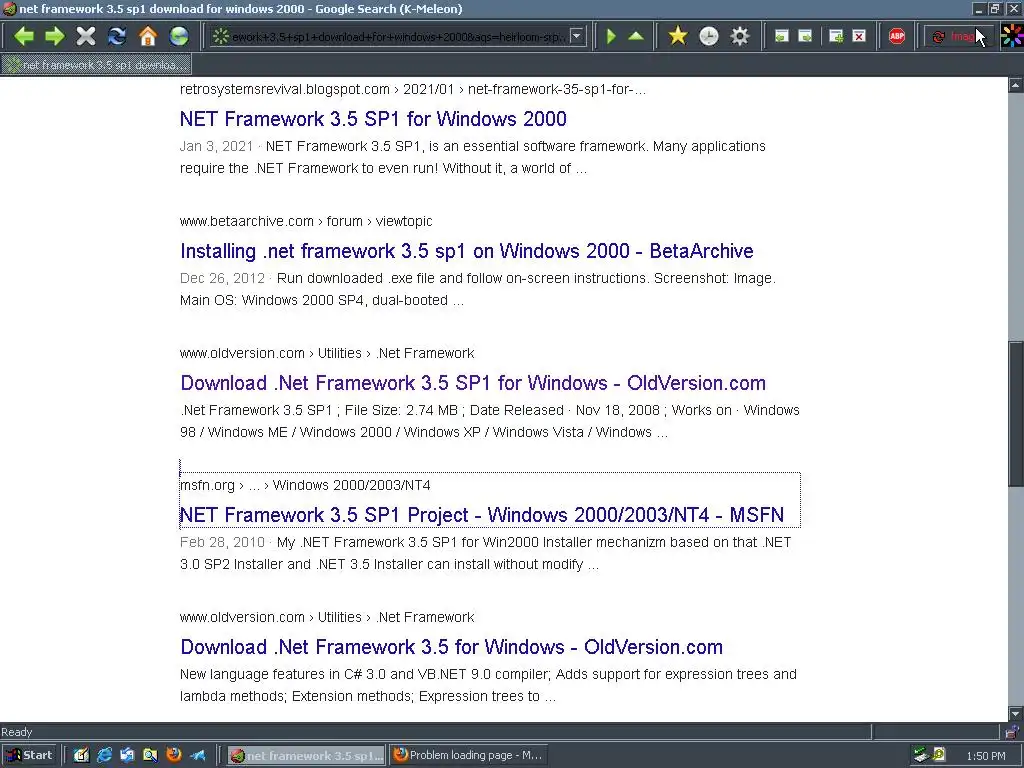This screenshot has width=1024, height=768.
Task: Switch to 'Problem loading page' Firefox taskbar button
Action: (x=468, y=756)
